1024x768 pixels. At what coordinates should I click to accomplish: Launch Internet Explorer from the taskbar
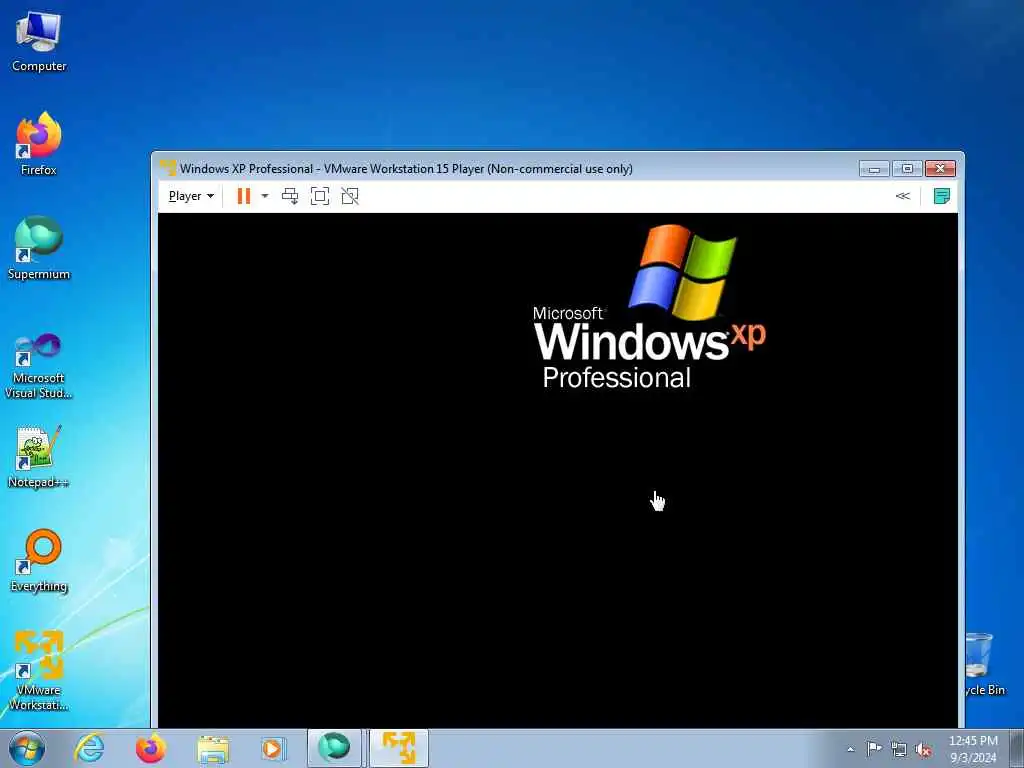(89, 748)
